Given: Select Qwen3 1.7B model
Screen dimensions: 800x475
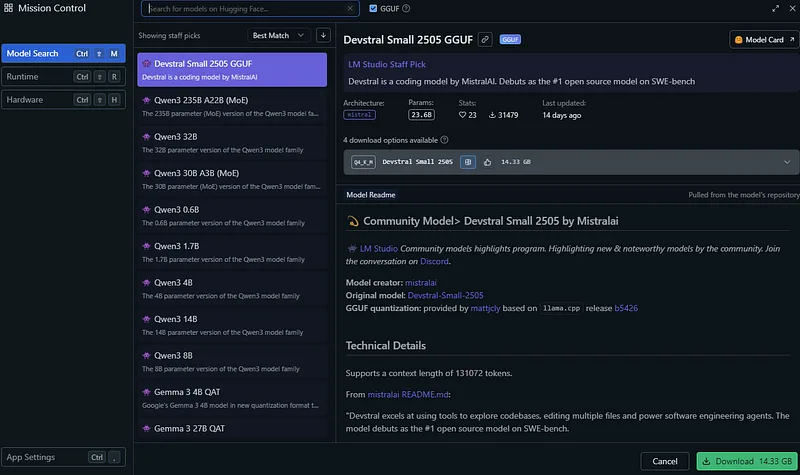Looking at the screenshot, I should tap(232, 252).
